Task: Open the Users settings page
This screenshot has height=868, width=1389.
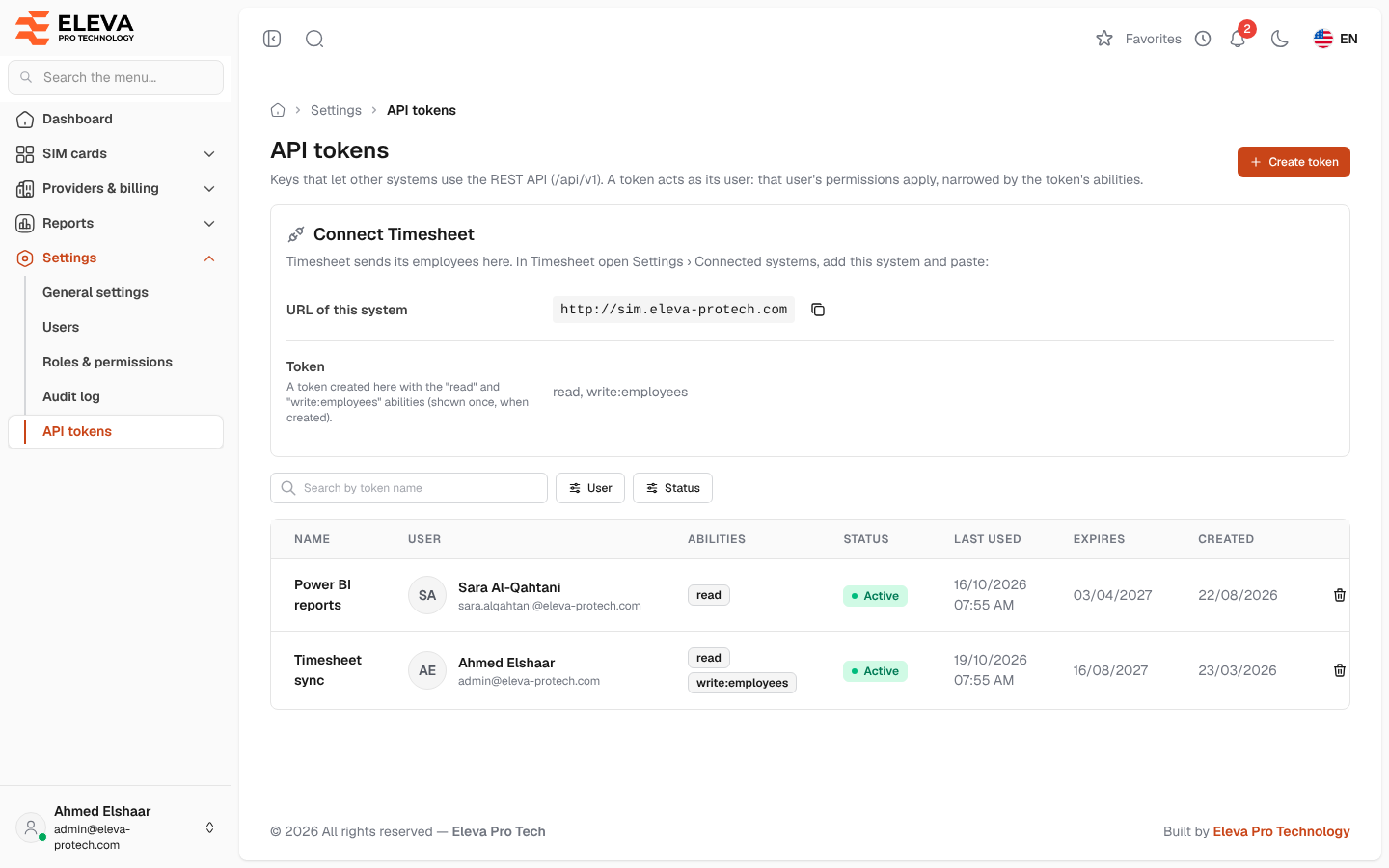Action: point(61,327)
